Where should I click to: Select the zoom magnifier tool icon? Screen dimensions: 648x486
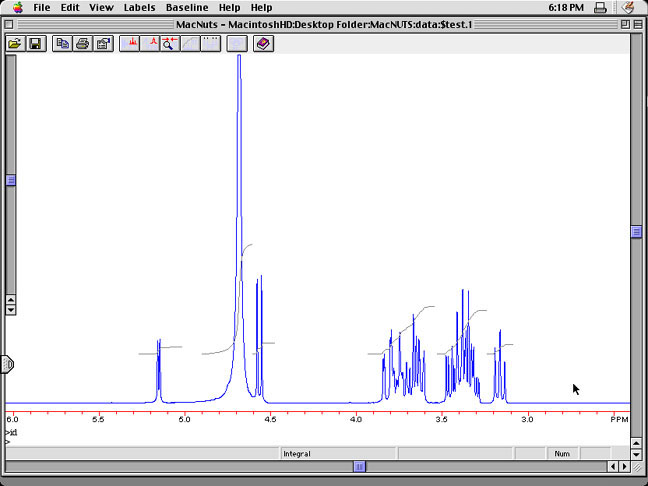point(170,44)
